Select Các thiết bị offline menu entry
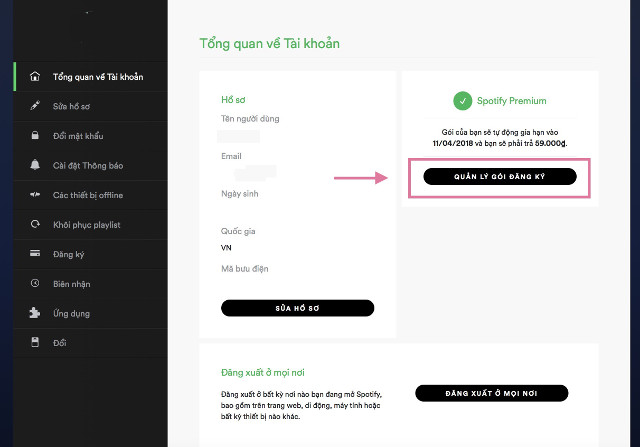Image resolution: width=640 pixels, height=447 pixels. point(88,194)
